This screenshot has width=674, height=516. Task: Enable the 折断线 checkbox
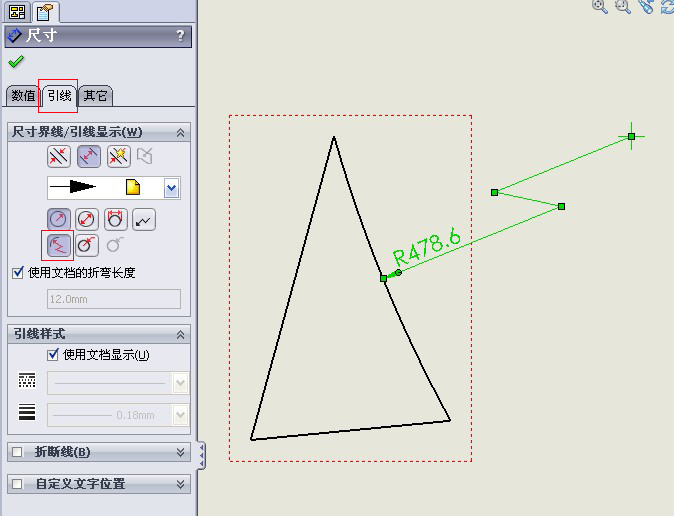coord(17,452)
